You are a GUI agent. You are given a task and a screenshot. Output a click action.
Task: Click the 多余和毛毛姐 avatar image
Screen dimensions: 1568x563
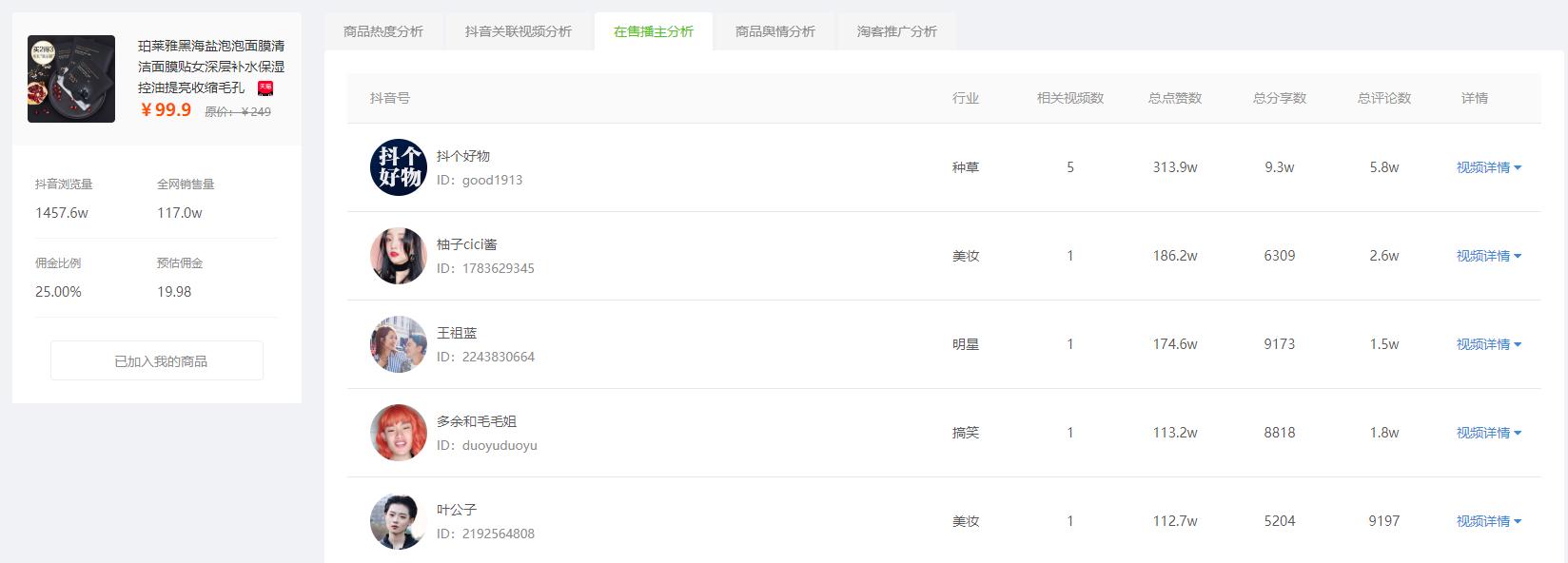coord(398,433)
